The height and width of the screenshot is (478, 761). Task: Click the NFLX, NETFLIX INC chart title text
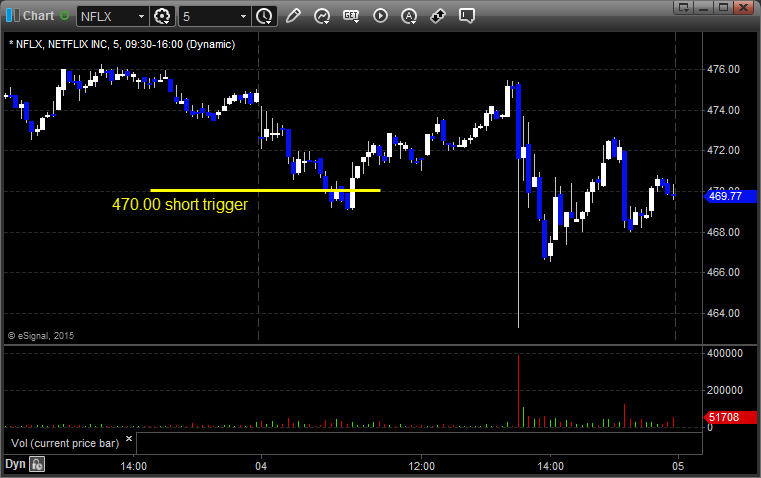point(122,44)
